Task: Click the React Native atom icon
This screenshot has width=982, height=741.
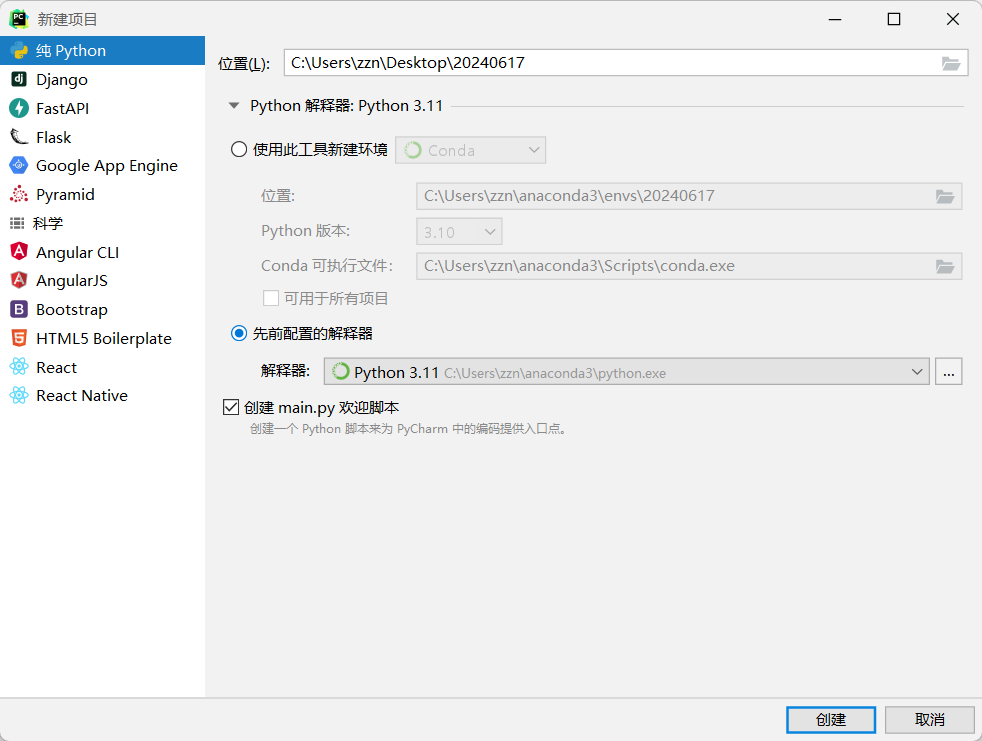Action: pyautogui.click(x=19, y=395)
